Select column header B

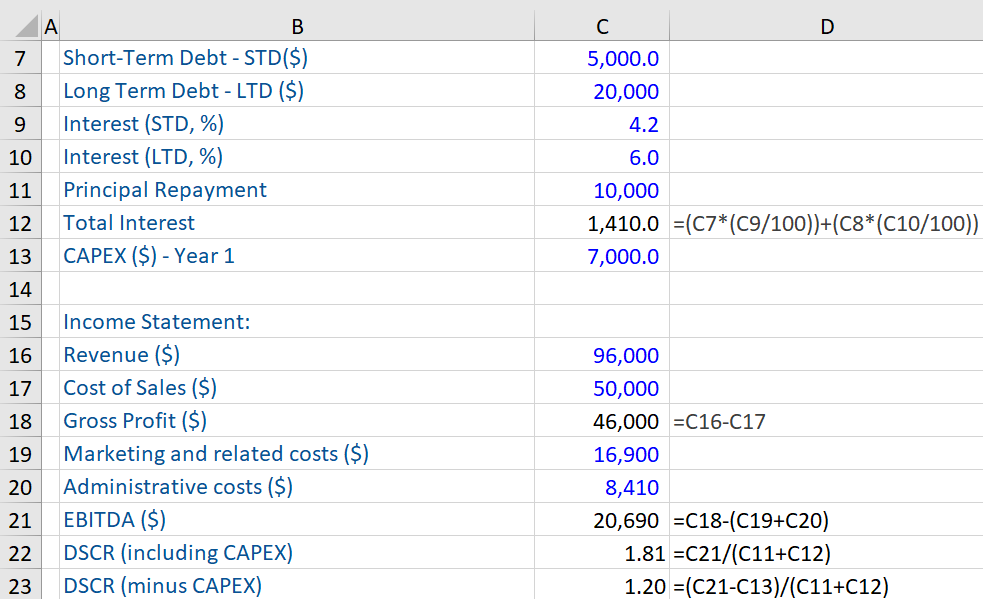[297, 25]
